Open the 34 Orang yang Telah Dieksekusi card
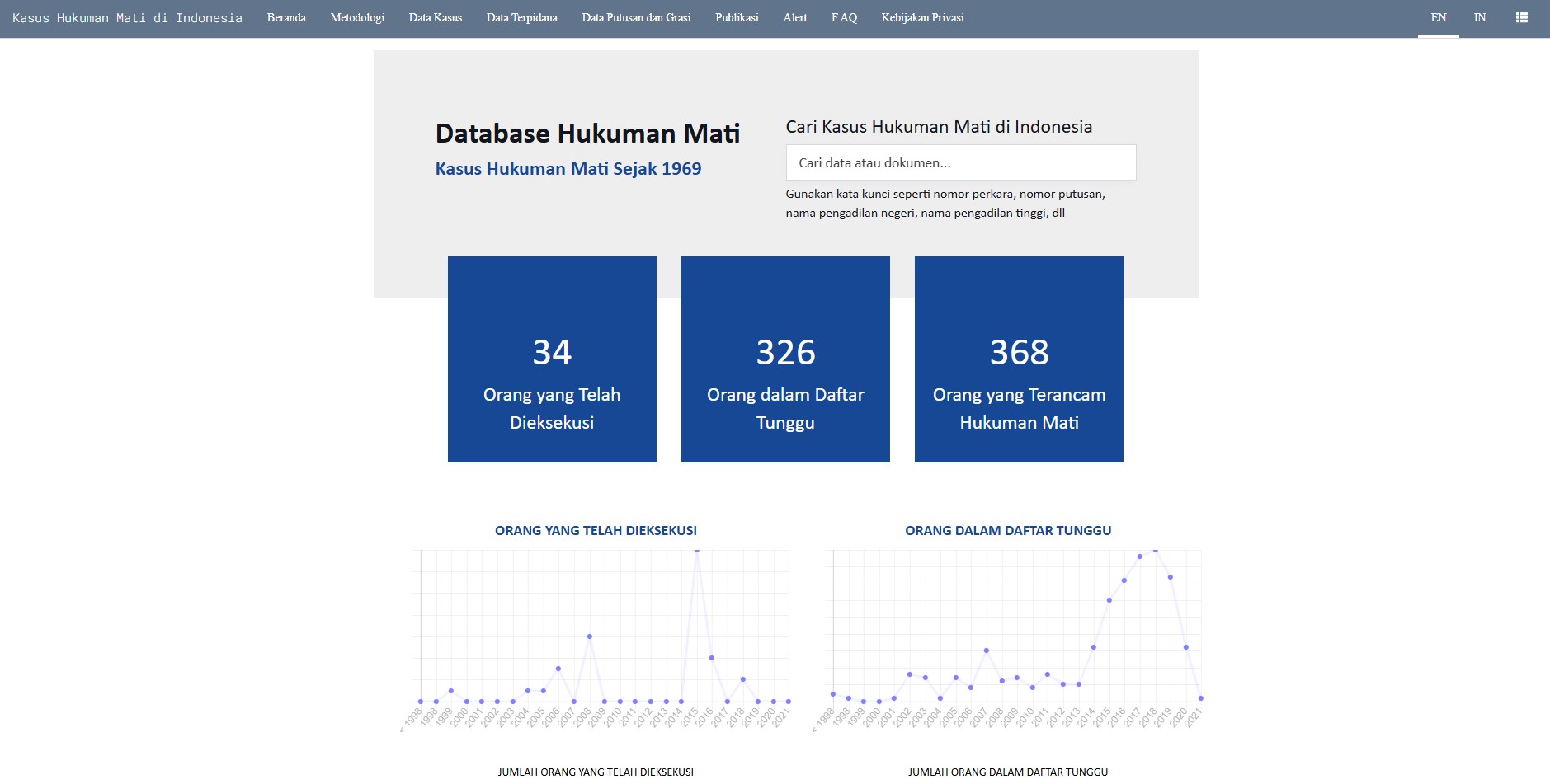This screenshot has height=784, width=1550. (x=552, y=359)
